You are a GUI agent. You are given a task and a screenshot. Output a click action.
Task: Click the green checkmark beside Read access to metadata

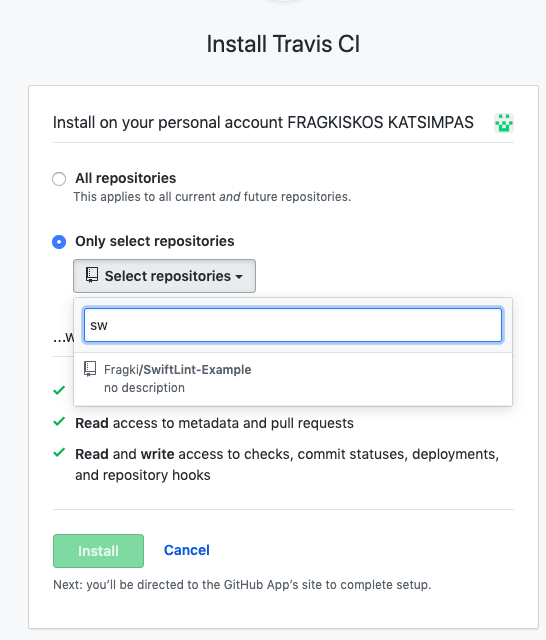tap(59, 422)
